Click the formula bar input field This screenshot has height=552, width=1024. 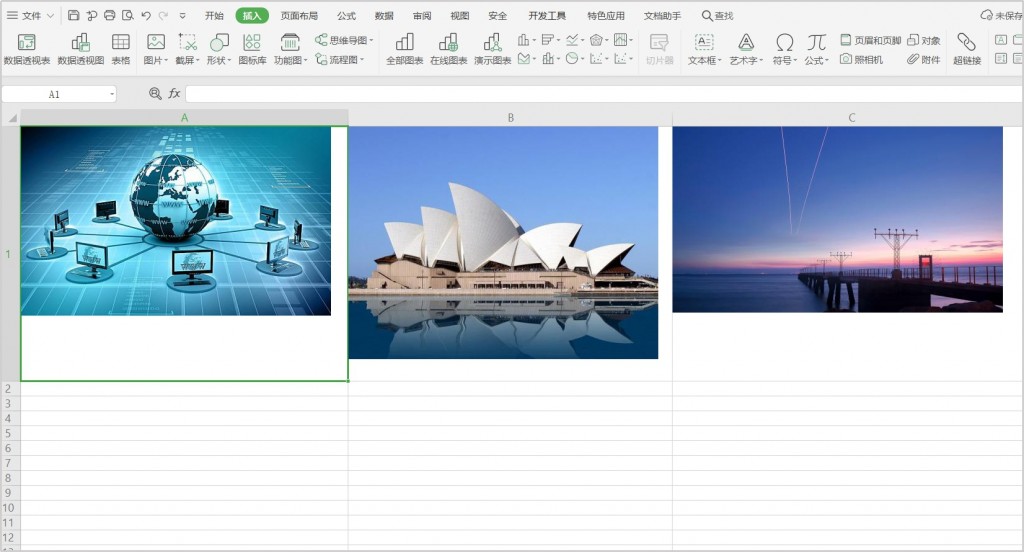pos(604,93)
